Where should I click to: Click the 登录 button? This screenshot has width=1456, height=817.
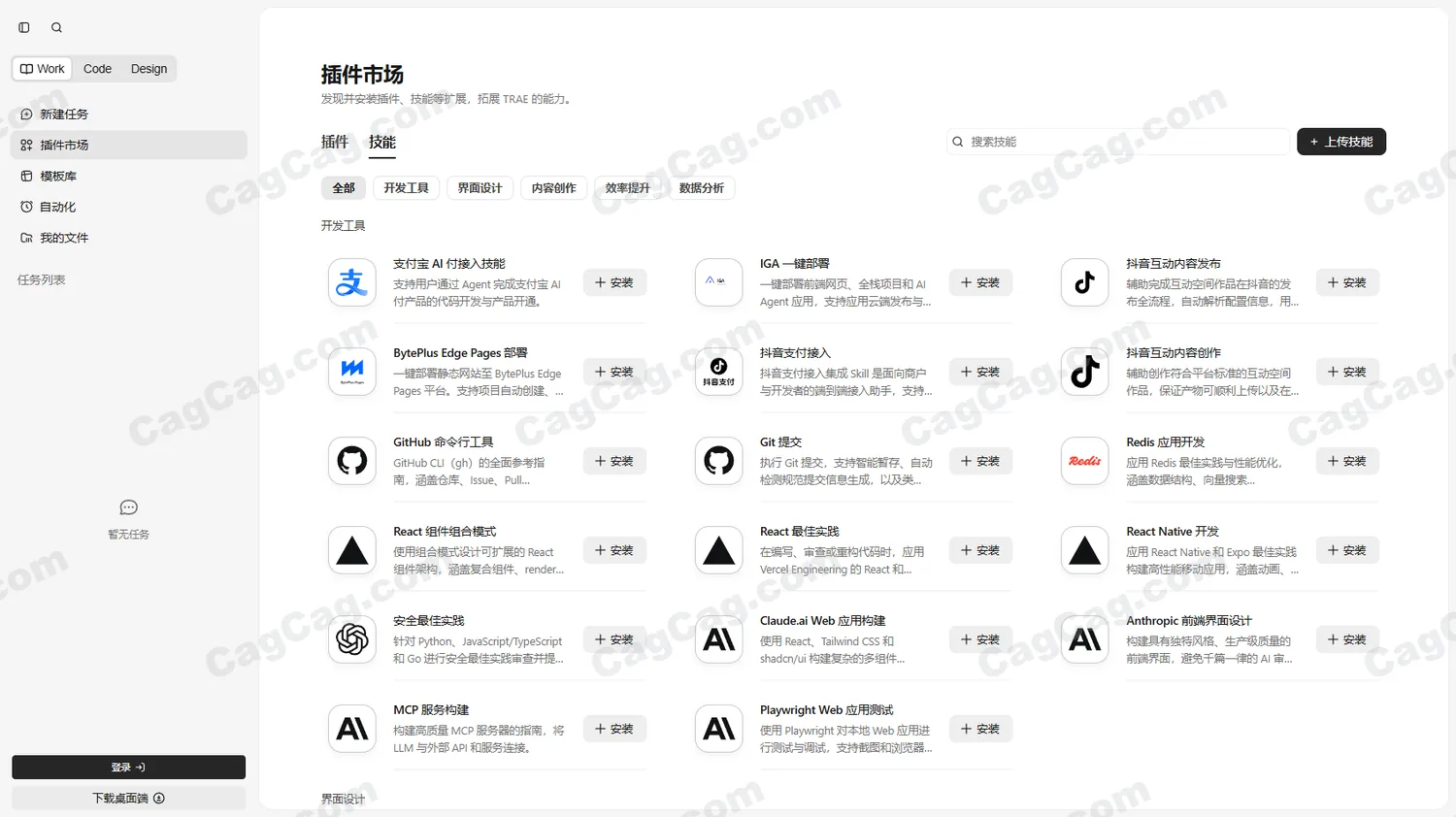pyautogui.click(x=128, y=768)
